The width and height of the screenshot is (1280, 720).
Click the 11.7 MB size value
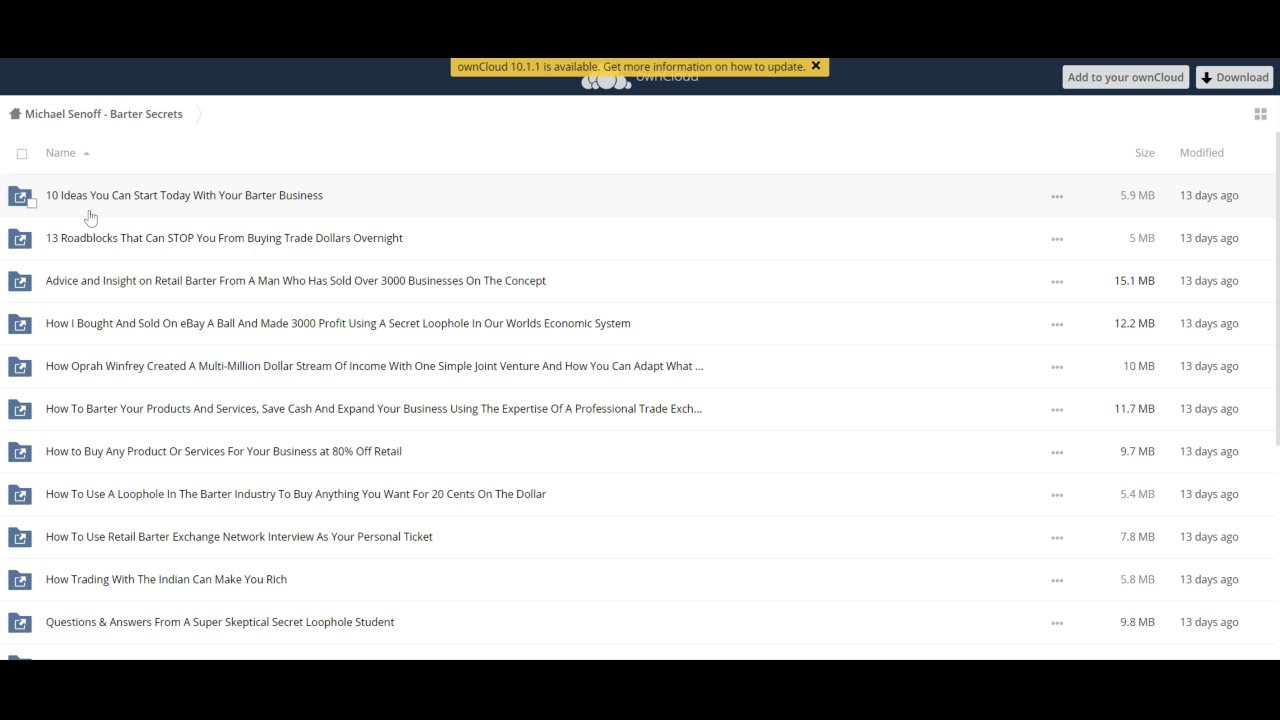(1134, 409)
